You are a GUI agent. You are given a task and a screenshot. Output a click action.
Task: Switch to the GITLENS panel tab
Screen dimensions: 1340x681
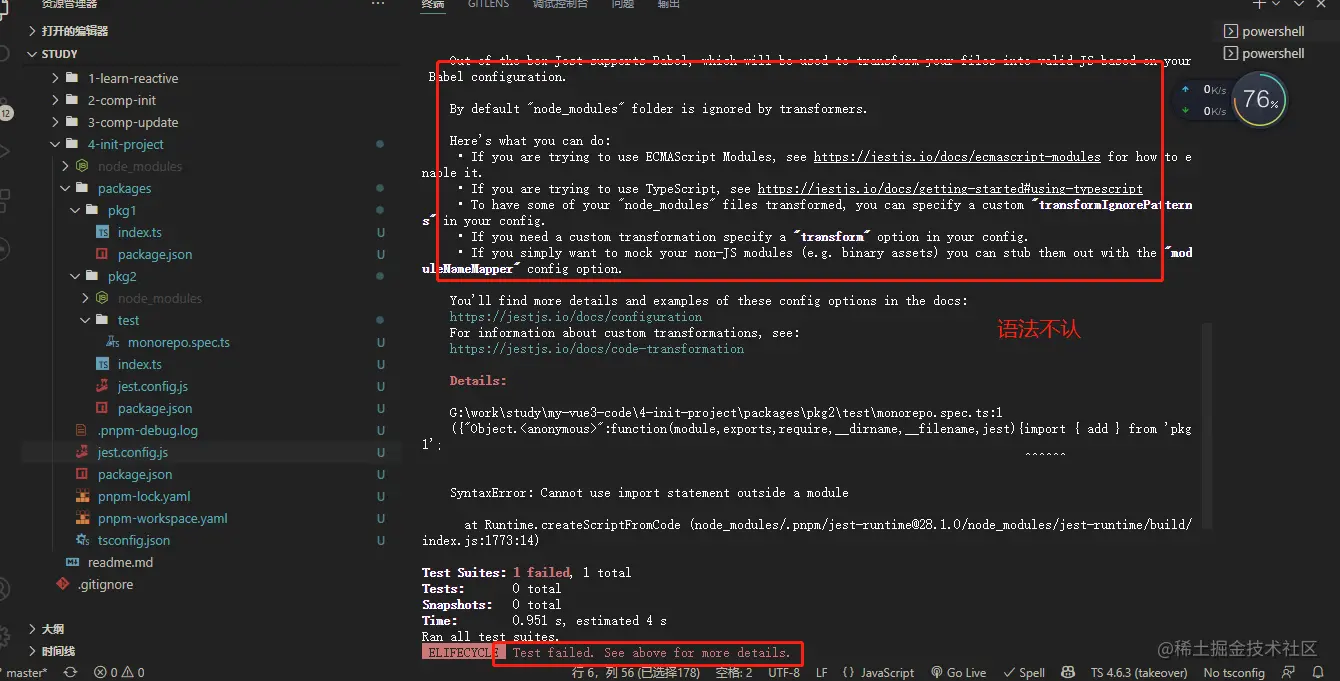click(x=488, y=4)
